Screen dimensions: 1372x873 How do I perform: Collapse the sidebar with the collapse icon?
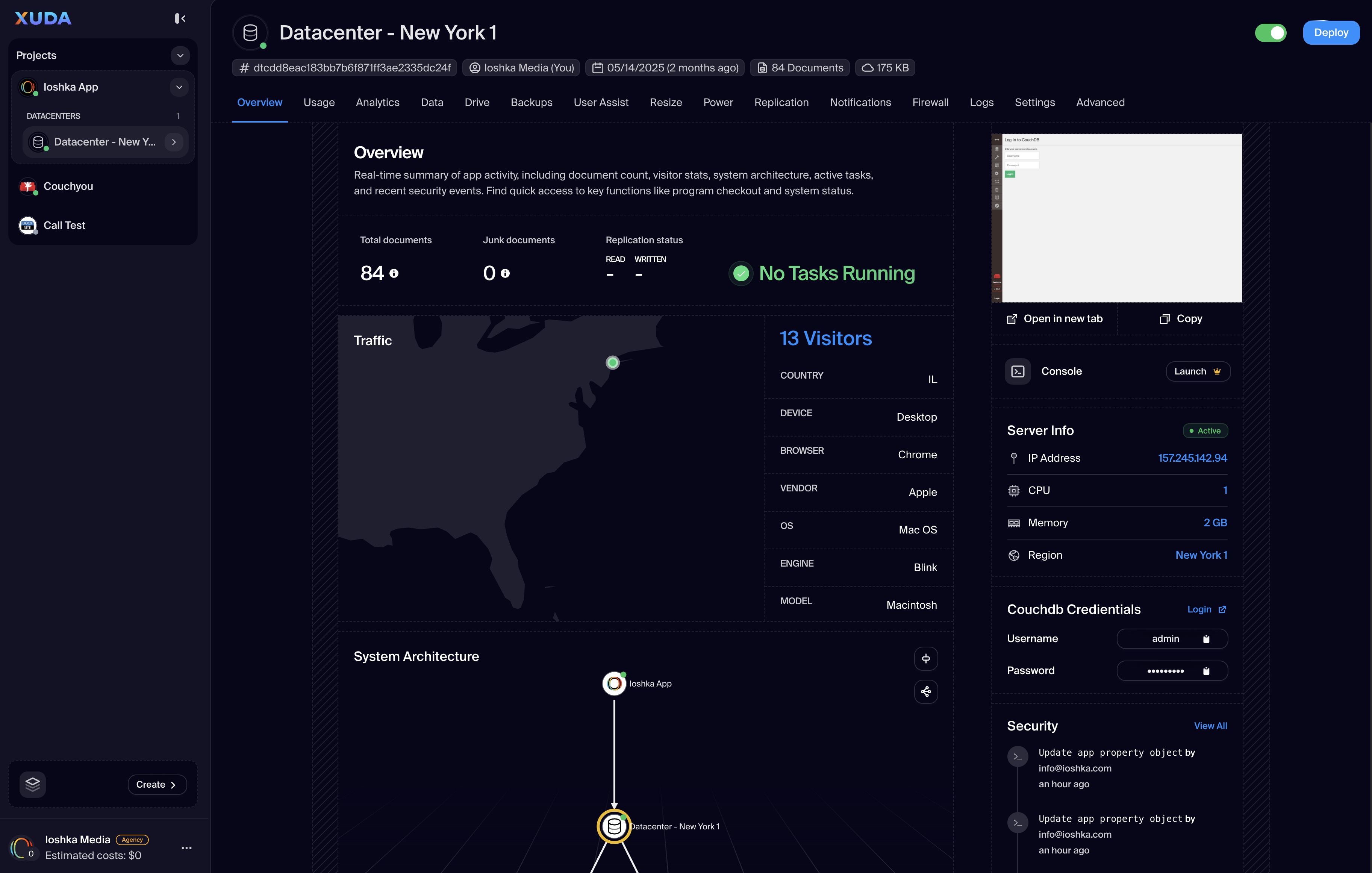pyautogui.click(x=180, y=19)
